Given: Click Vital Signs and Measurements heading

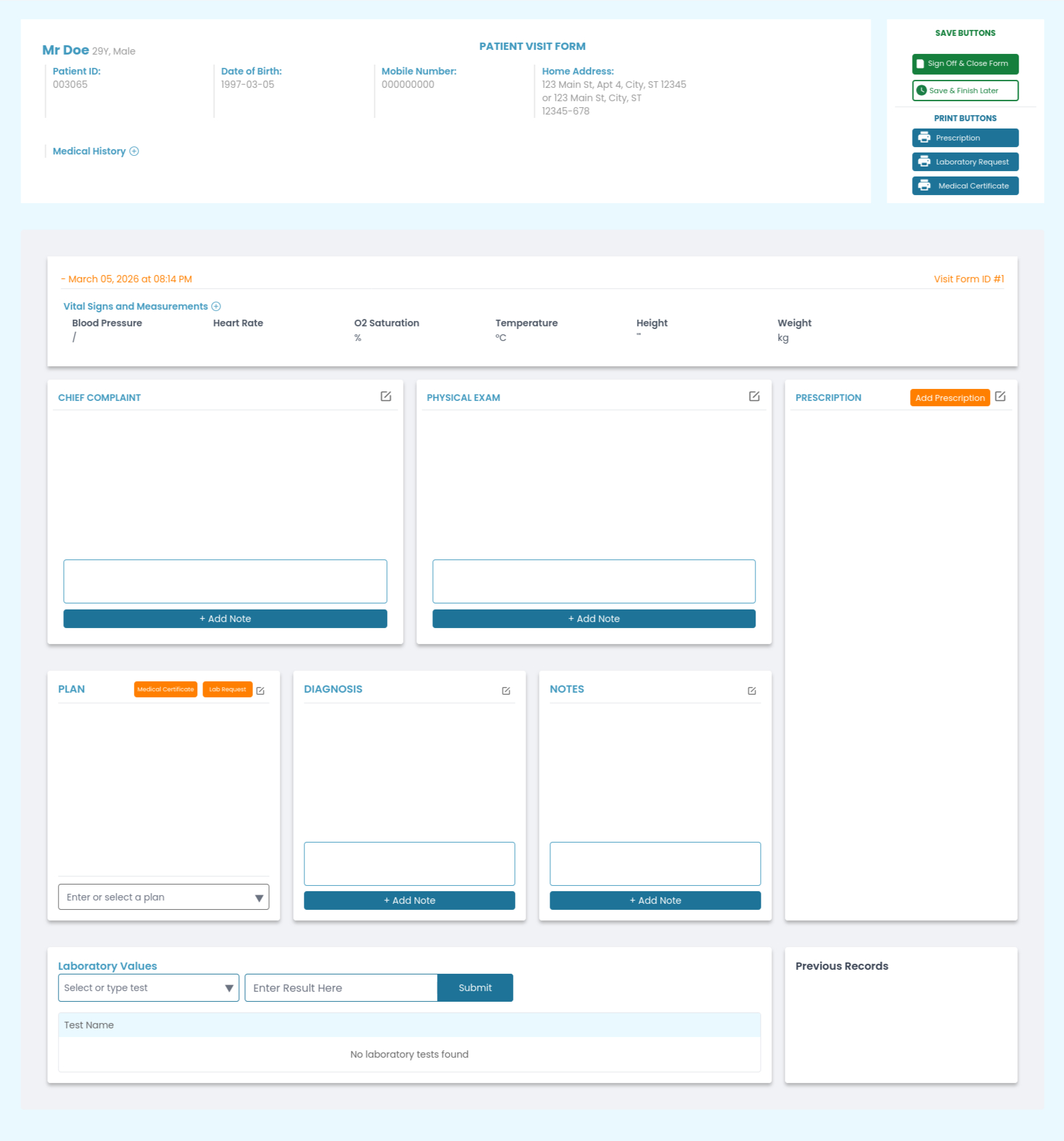Looking at the screenshot, I should (x=136, y=306).
